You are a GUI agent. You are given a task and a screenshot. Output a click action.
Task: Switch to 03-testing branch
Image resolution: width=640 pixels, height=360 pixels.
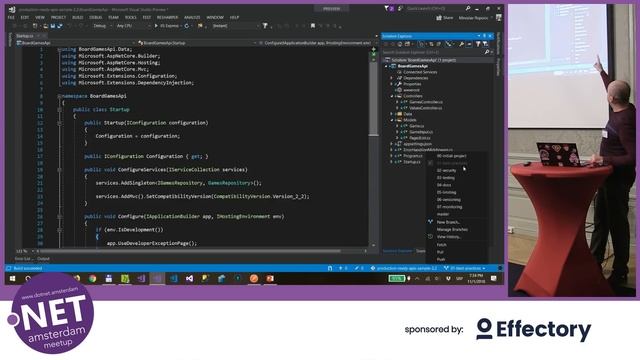pos(446,178)
